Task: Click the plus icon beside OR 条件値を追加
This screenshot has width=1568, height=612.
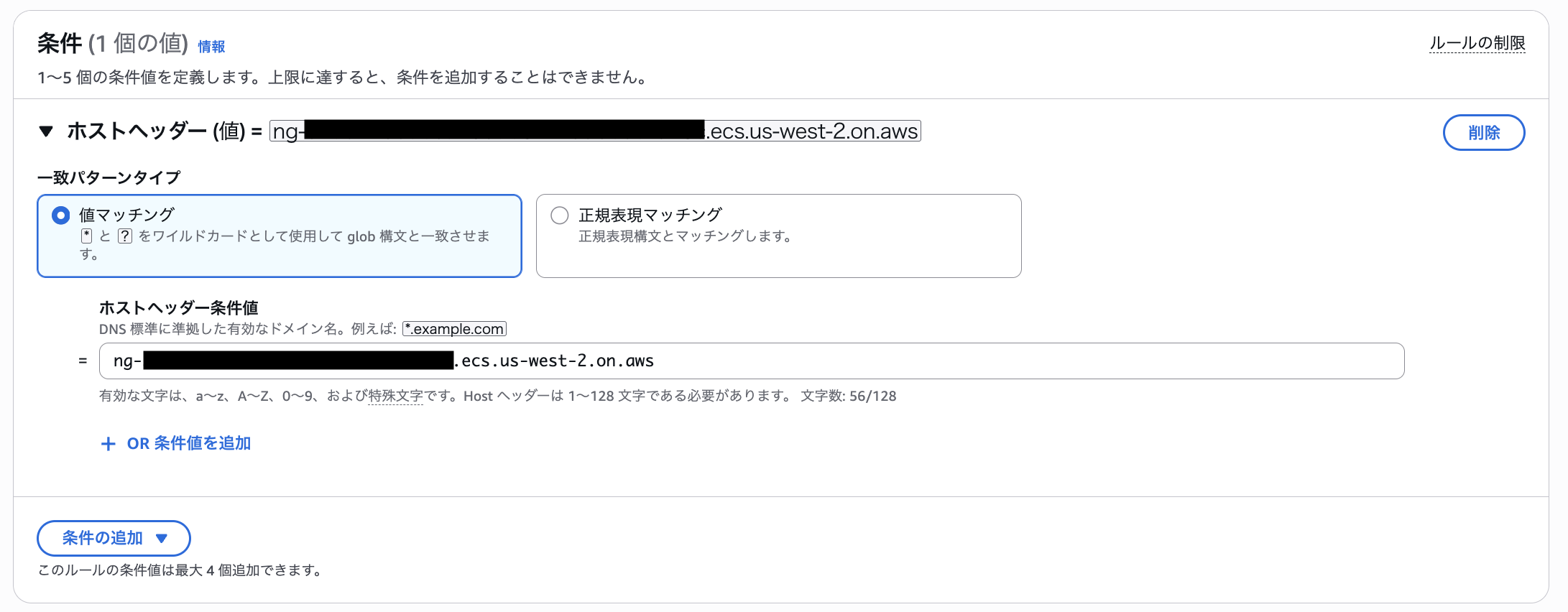Action: 109,443
